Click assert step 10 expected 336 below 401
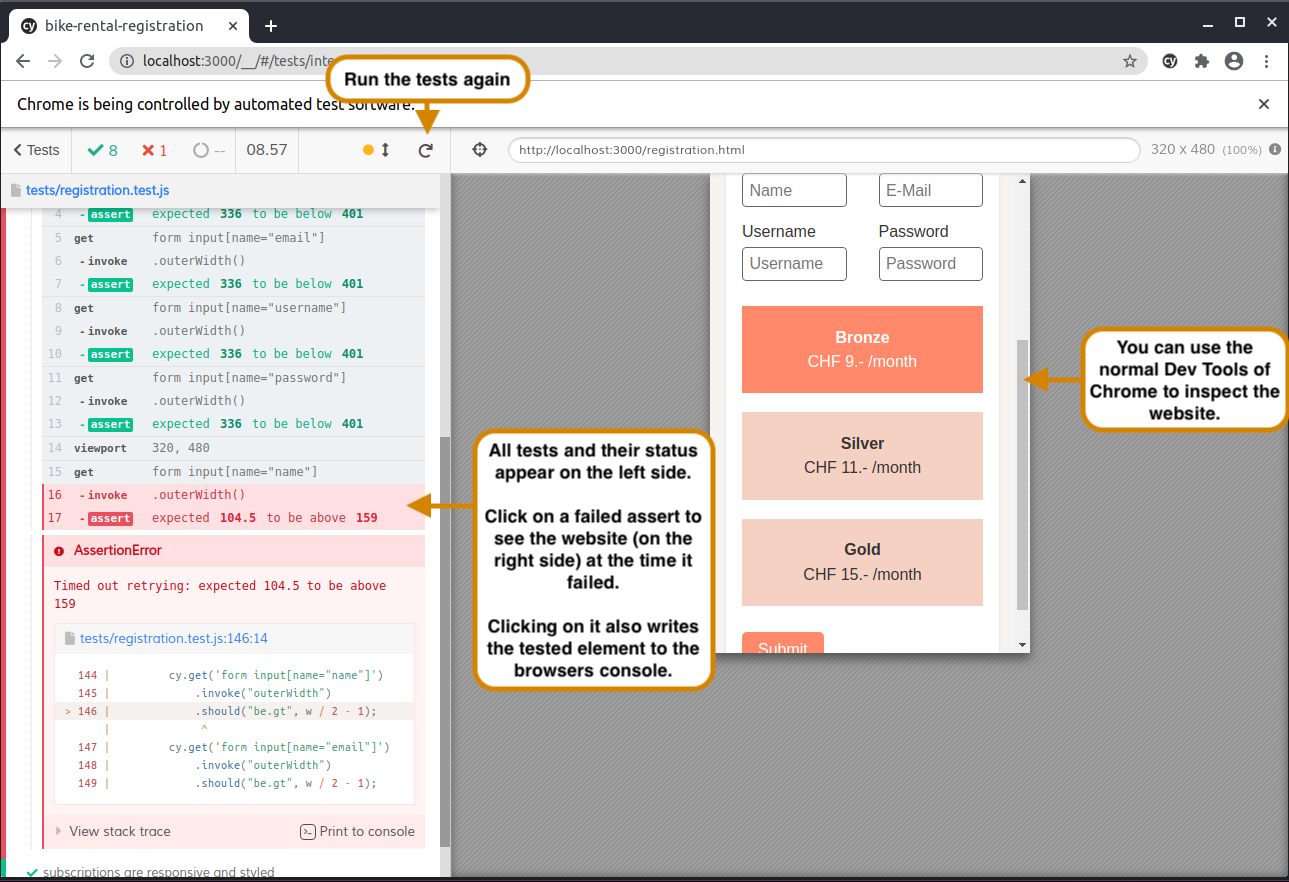This screenshot has width=1289, height=882. 235,354
